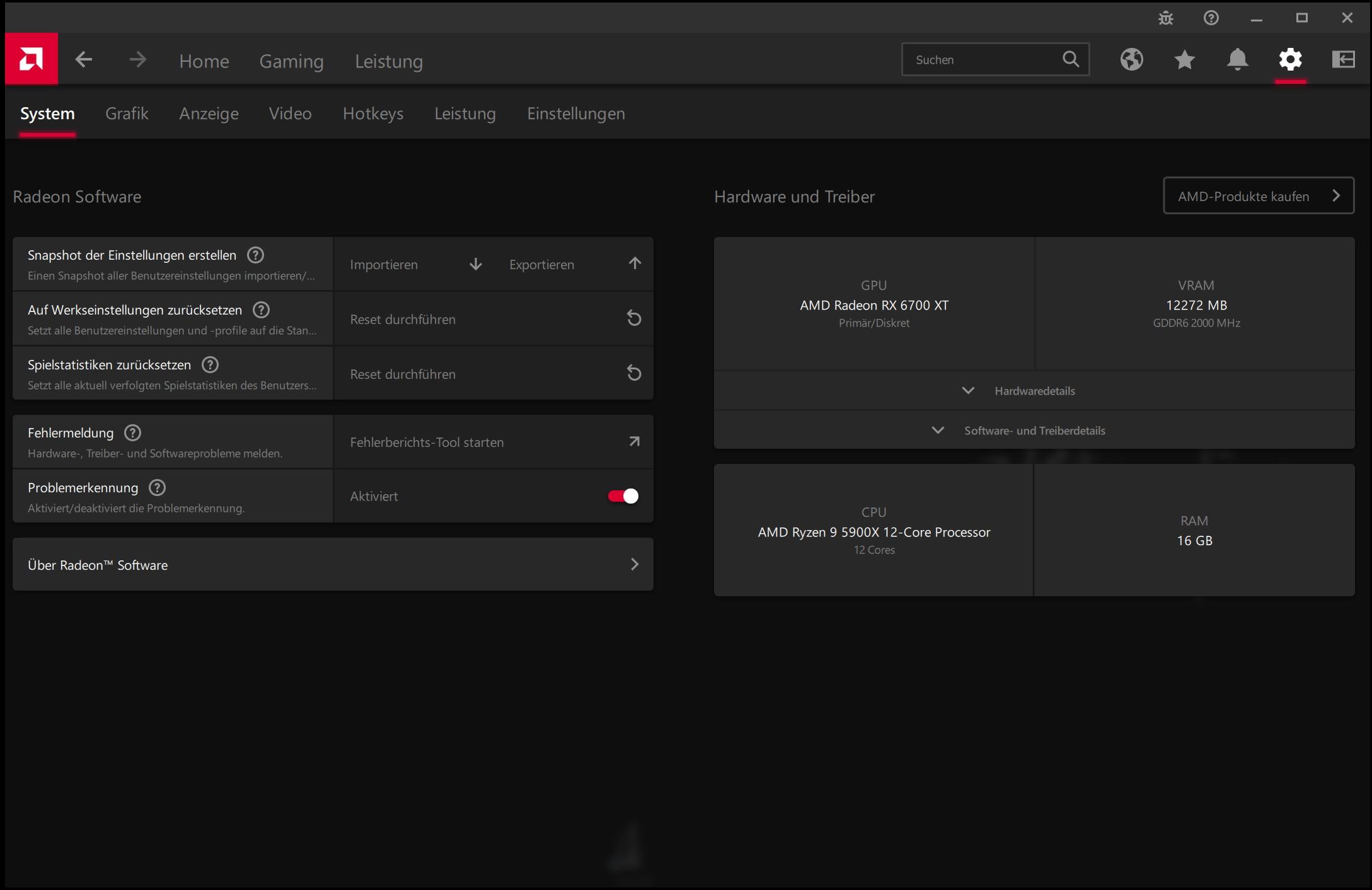Expand Software- und Treiberdetails section
The width and height of the screenshot is (1372, 890).
1034,431
